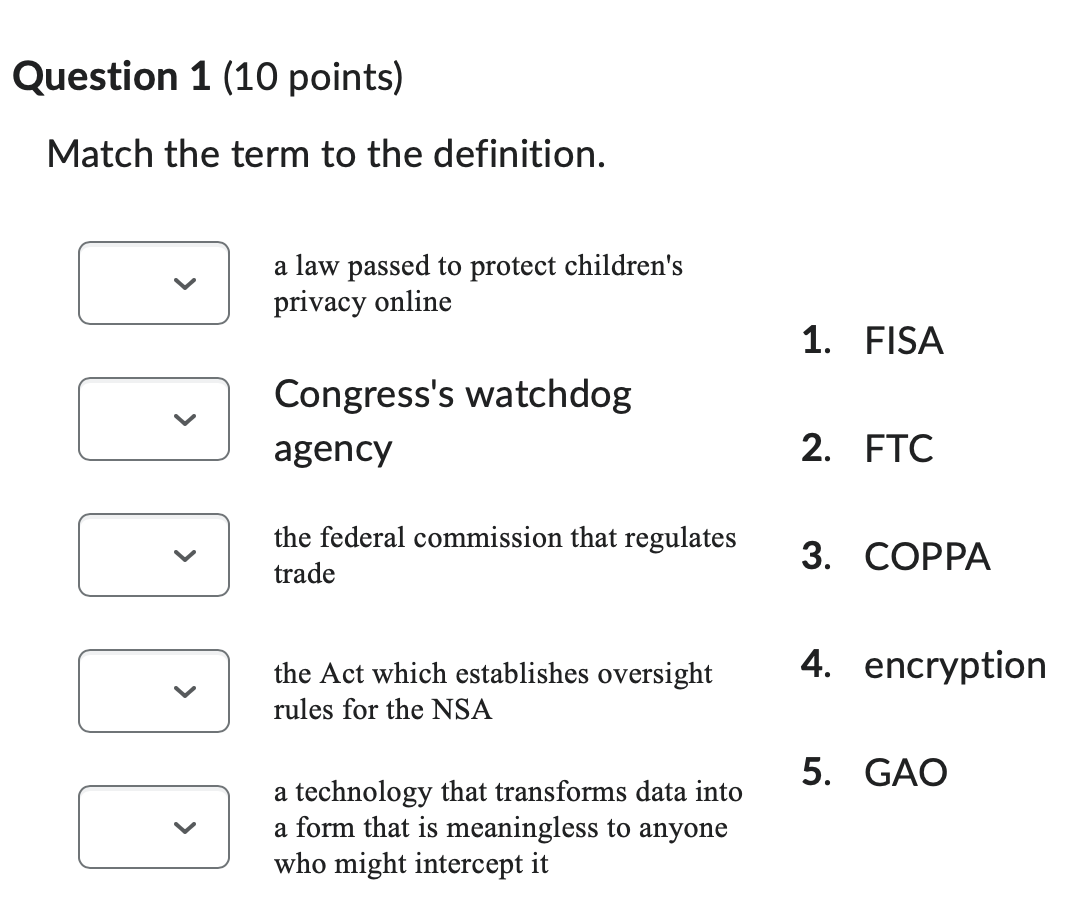Image resolution: width=1068 pixels, height=923 pixels.
Task: Click the chevron in the second answer selector
Action: [x=183, y=419]
